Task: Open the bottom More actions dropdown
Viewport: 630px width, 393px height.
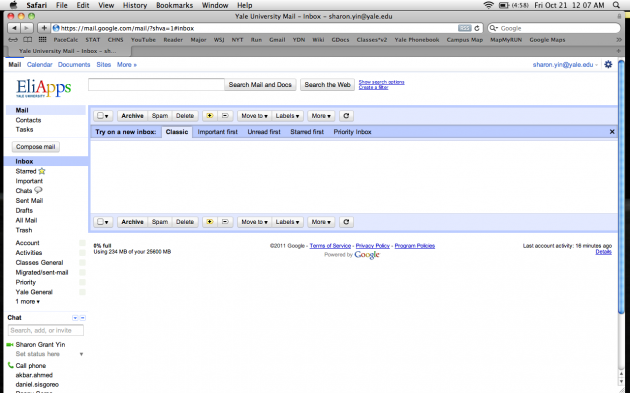Action: pos(321,222)
